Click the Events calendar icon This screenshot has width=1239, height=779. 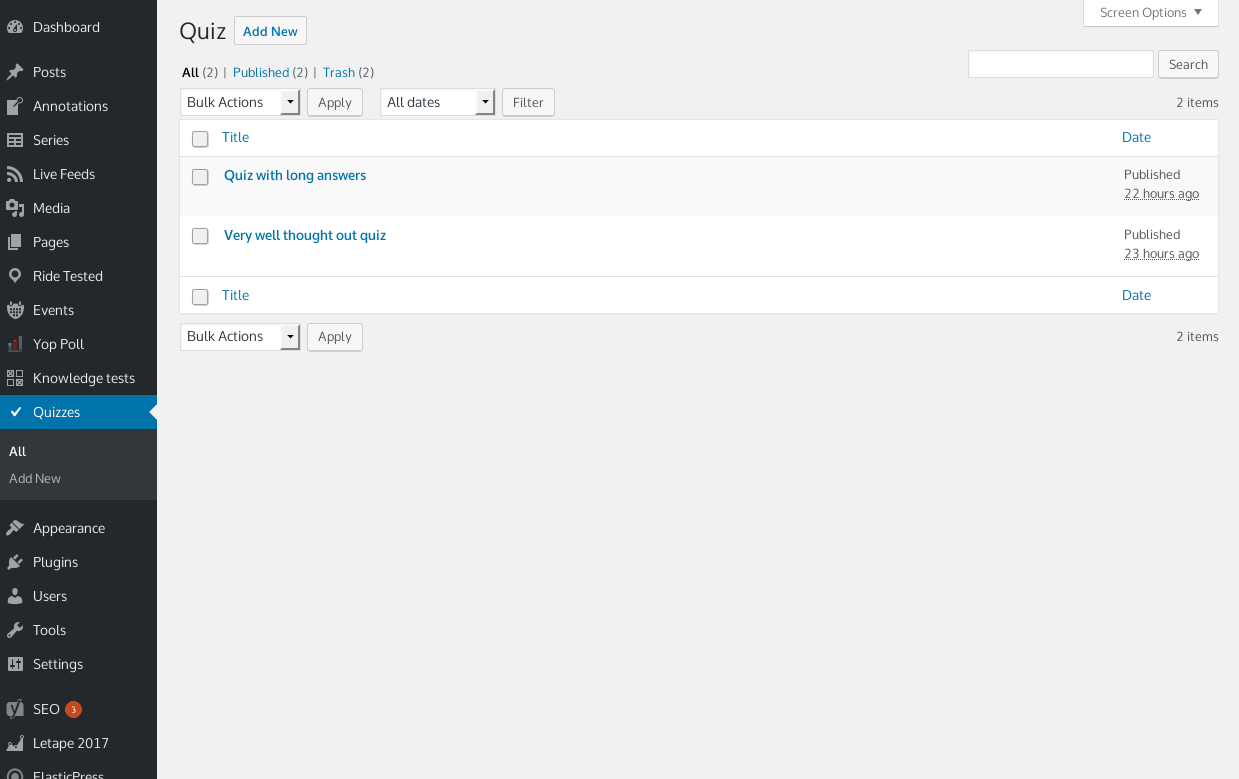coord(15,310)
